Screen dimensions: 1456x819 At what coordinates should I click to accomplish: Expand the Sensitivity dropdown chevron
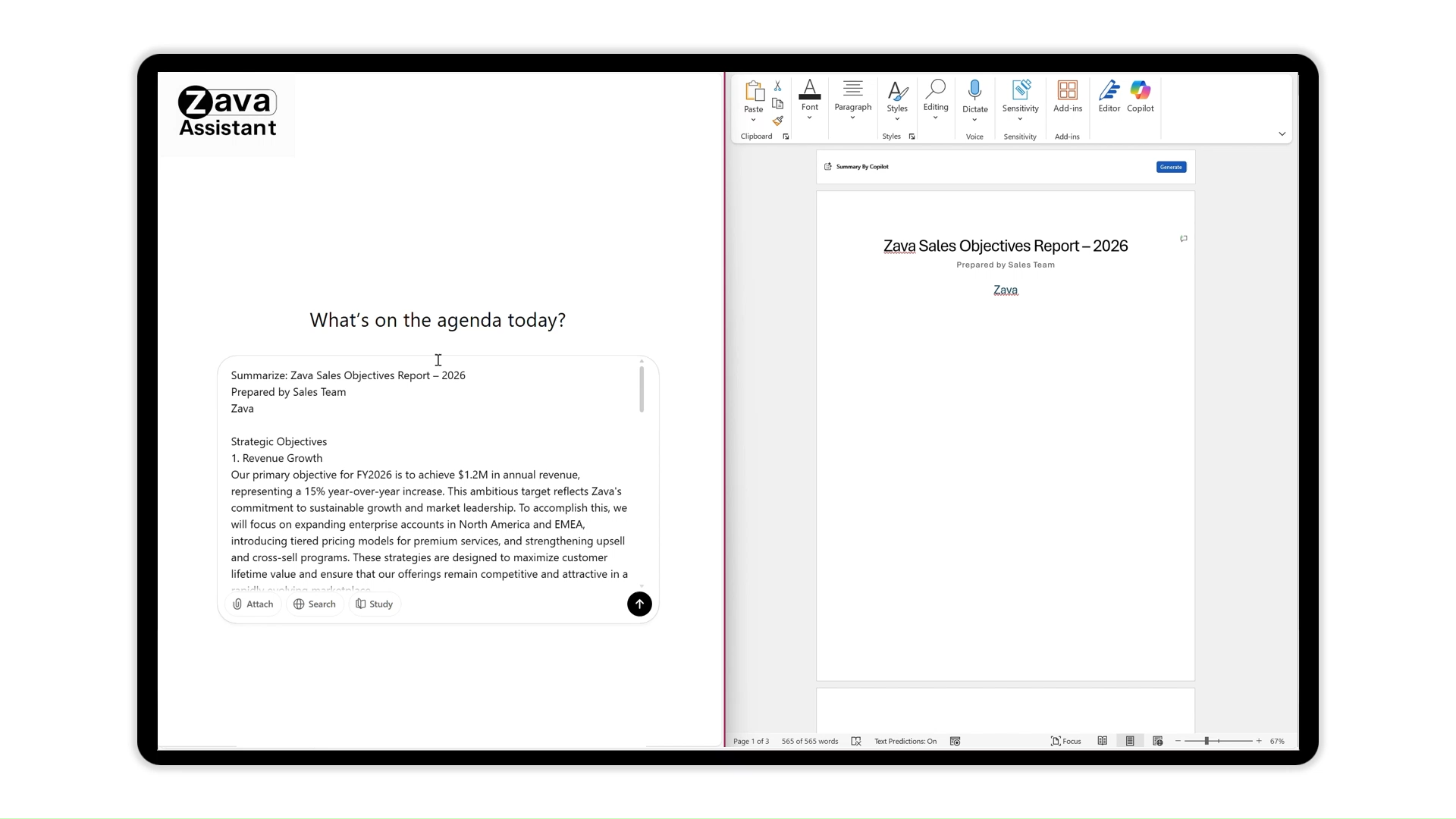(x=1020, y=119)
